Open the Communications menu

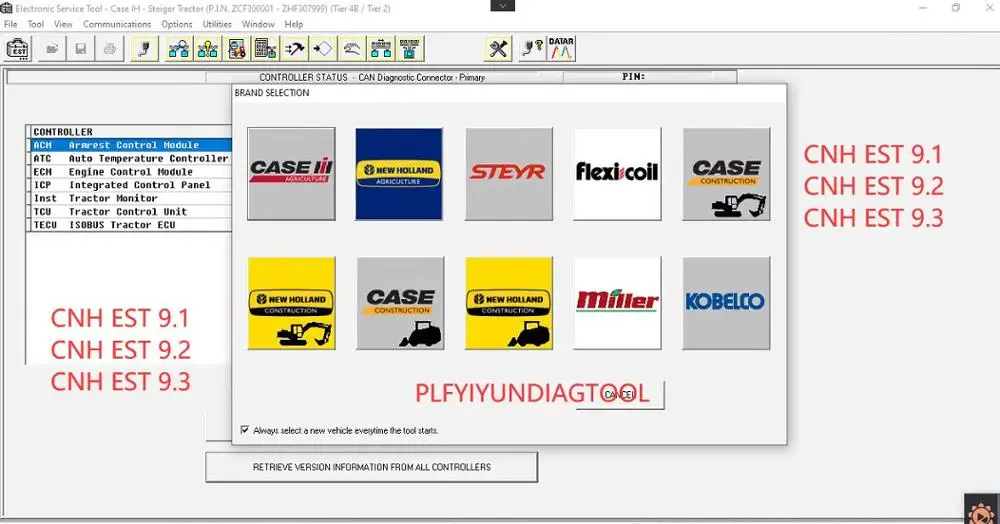coord(117,24)
